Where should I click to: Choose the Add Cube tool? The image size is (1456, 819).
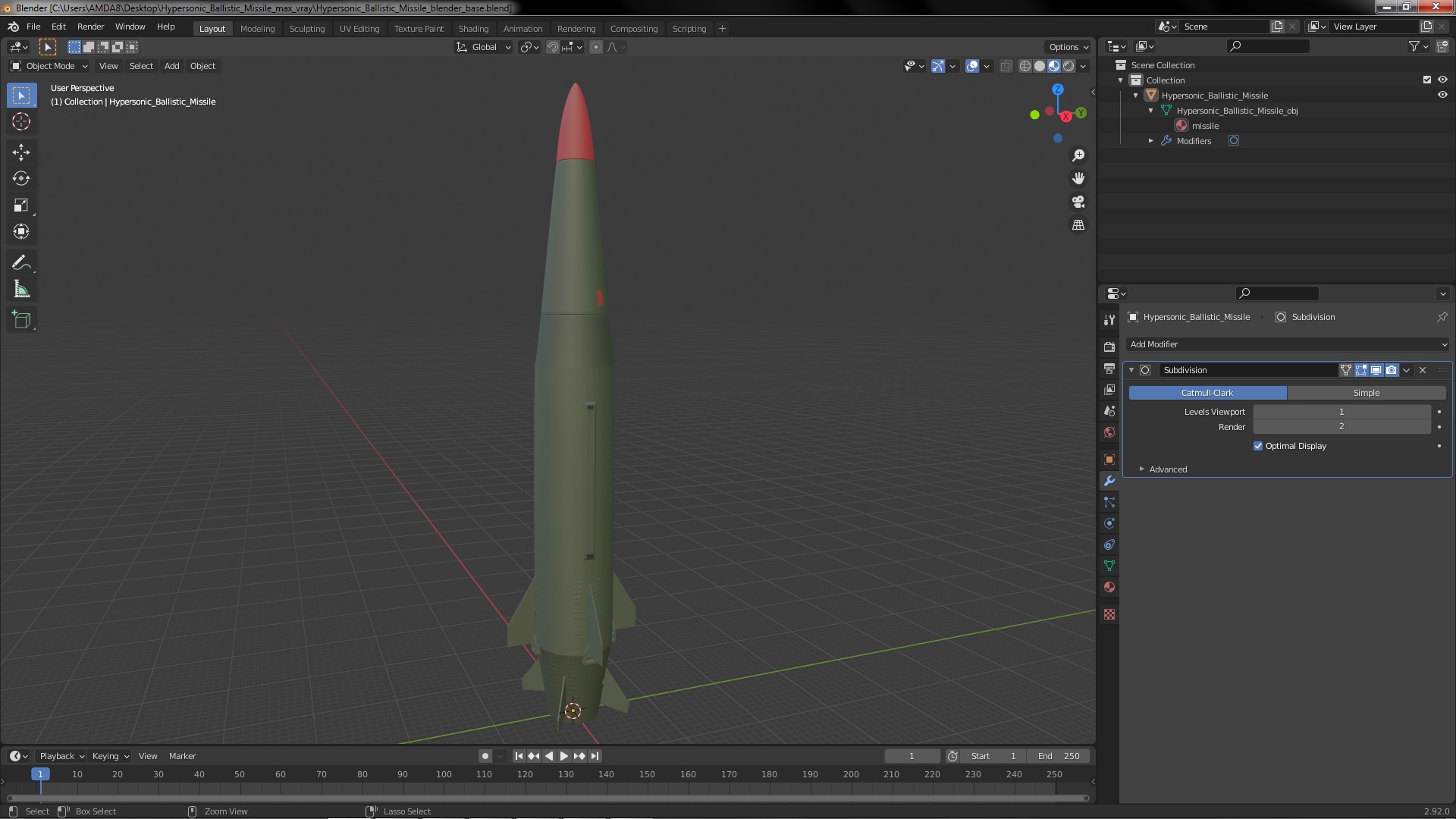tap(21, 320)
